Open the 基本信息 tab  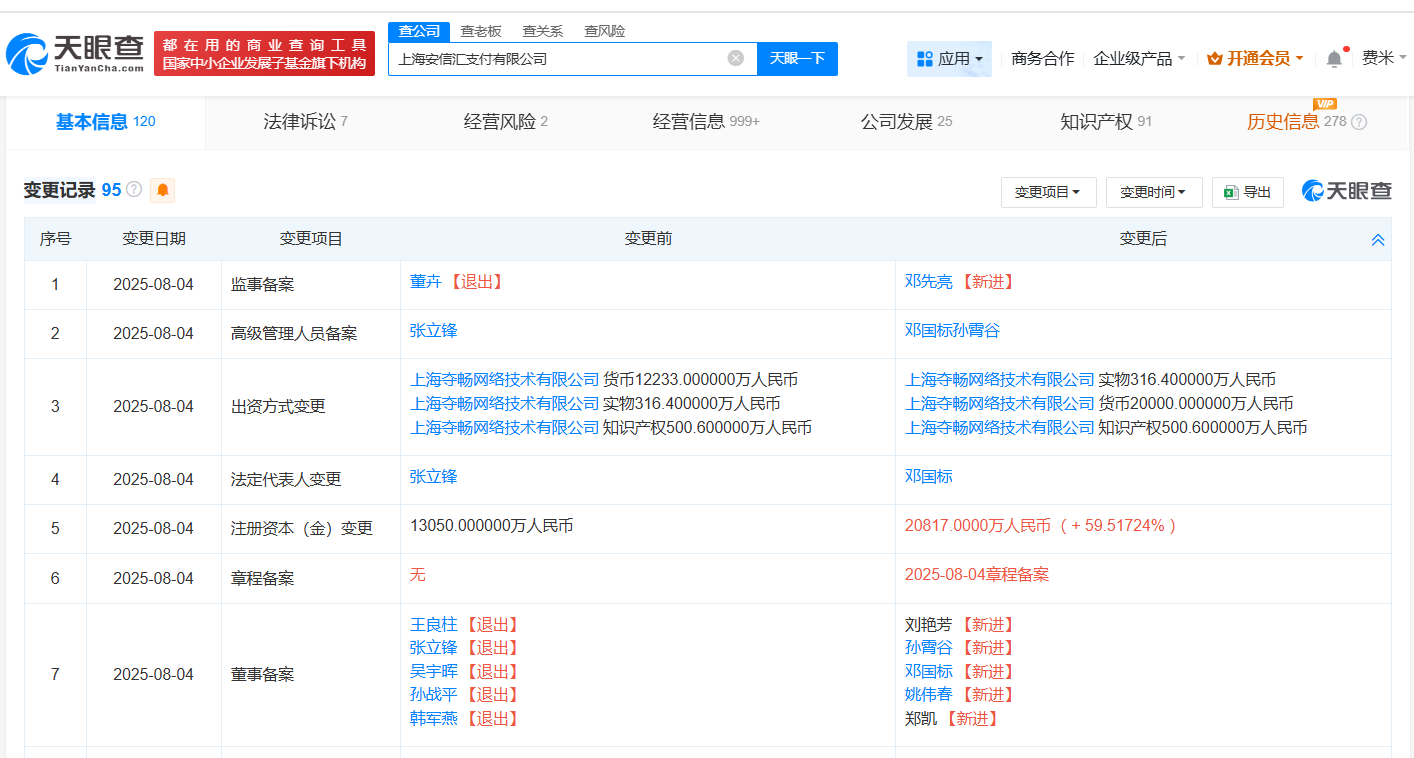[106, 122]
